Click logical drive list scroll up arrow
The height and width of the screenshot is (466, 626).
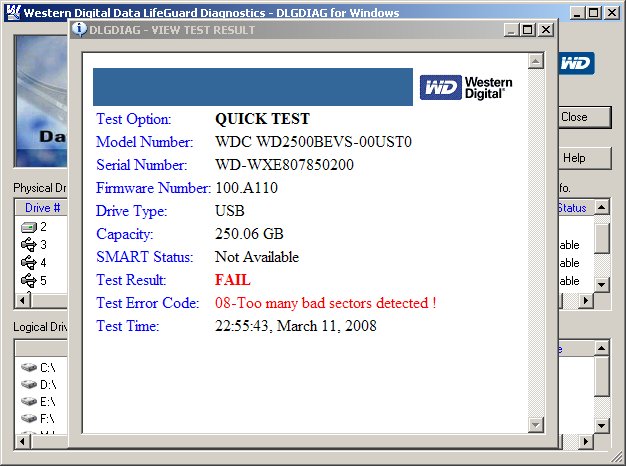602,348
